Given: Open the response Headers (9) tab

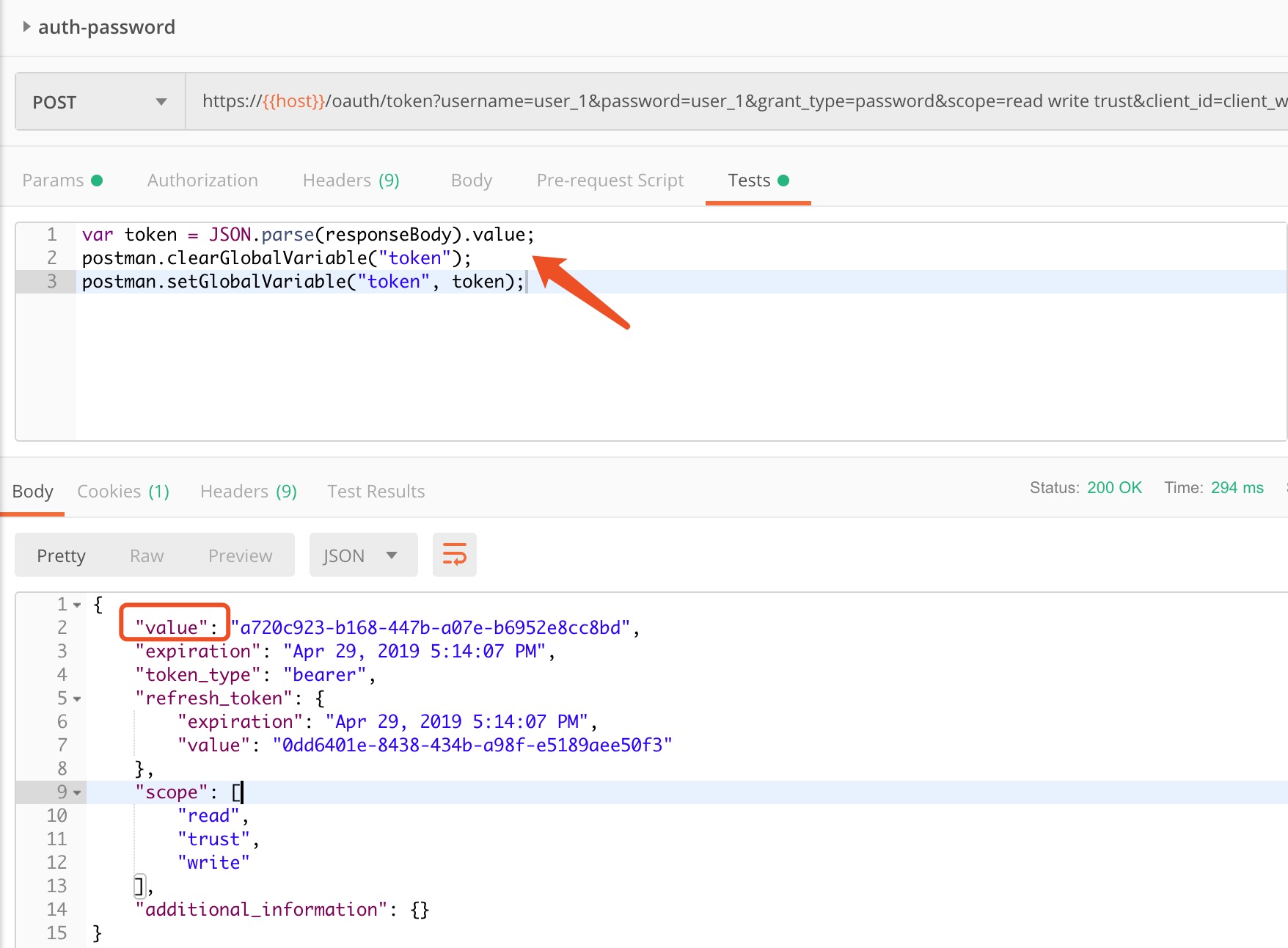Looking at the screenshot, I should (249, 492).
